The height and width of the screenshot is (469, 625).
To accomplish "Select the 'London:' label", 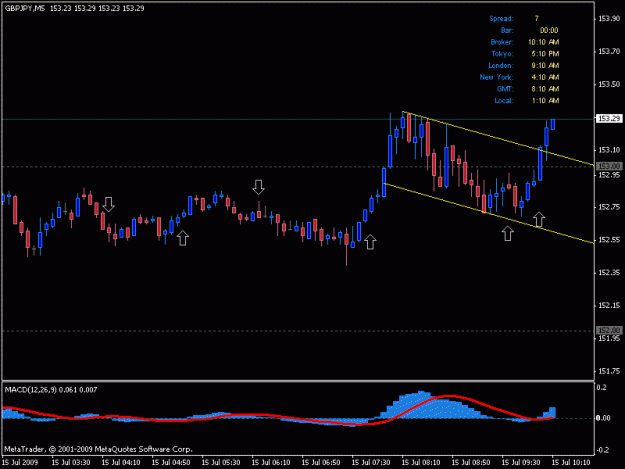I will [x=501, y=65].
